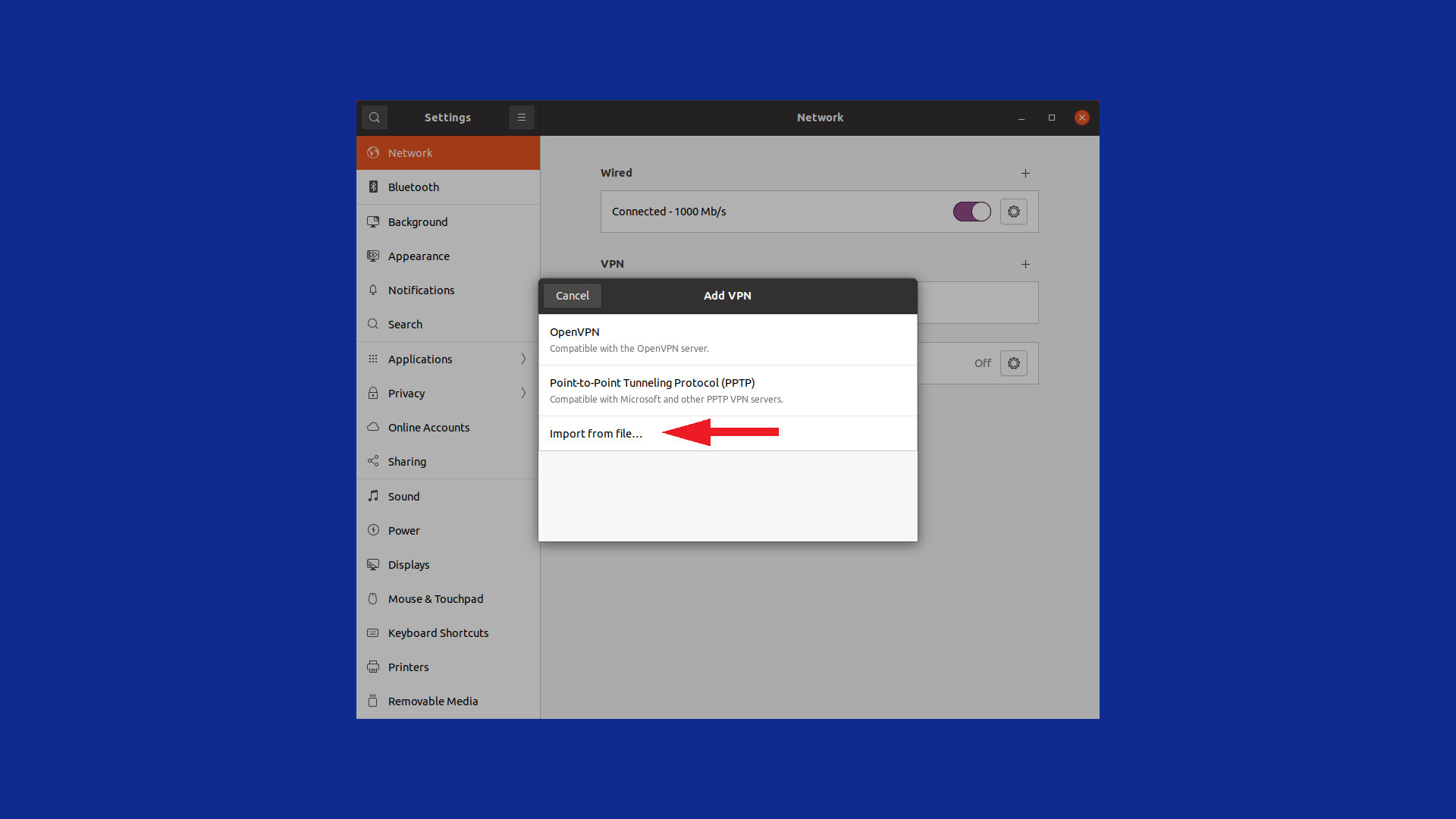Click the Power icon in sidebar
The height and width of the screenshot is (819, 1456).
[373, 530]
